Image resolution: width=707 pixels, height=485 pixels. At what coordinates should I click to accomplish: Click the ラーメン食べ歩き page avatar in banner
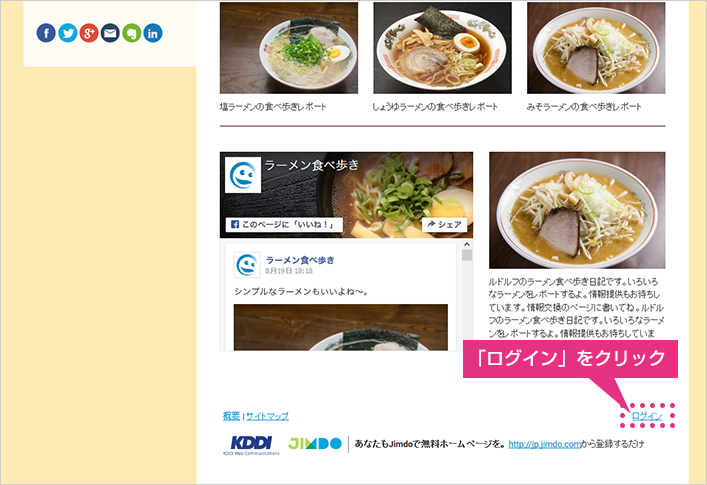pos(243,175)
